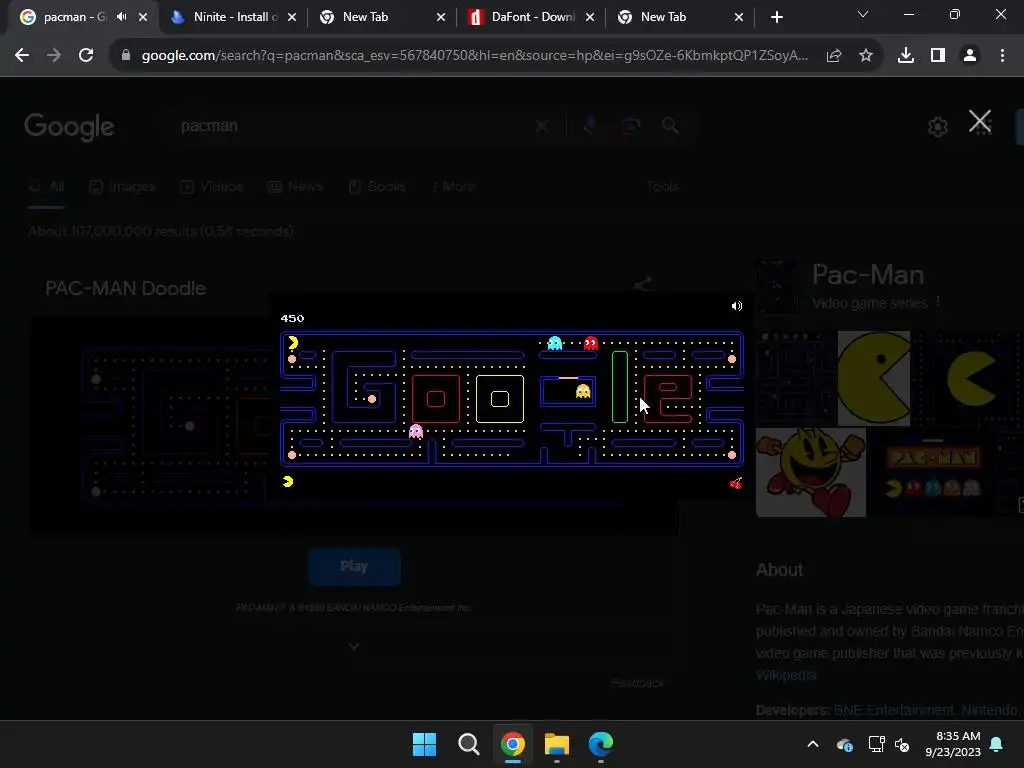1024x768 pixels.
Task: Click the Play button of PAC-MAN Doodle
Action: coord(354,566)
